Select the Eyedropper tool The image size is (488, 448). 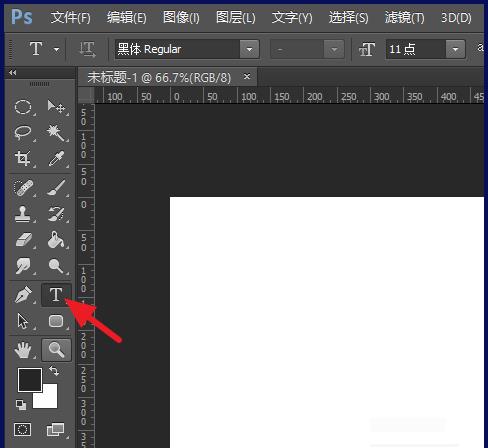pyautogui.click(x=56, y=159)
